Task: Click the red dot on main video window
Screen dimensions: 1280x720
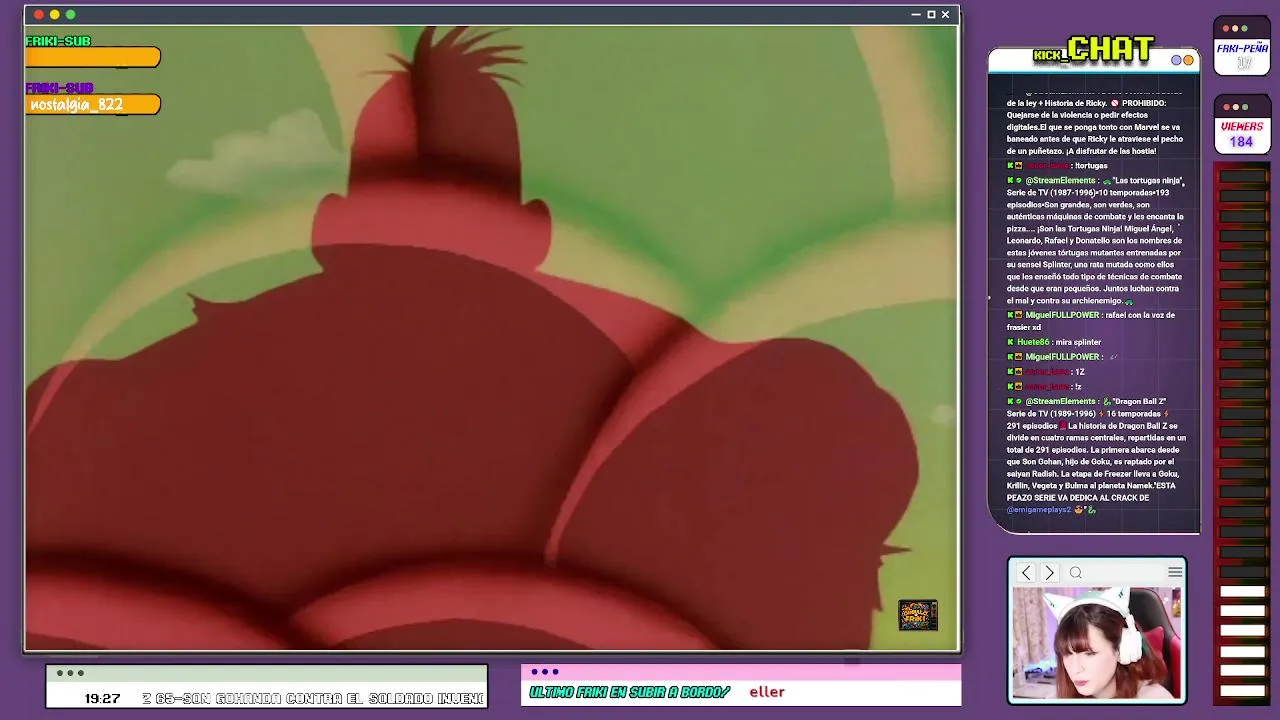Action: tap(39, 14)
